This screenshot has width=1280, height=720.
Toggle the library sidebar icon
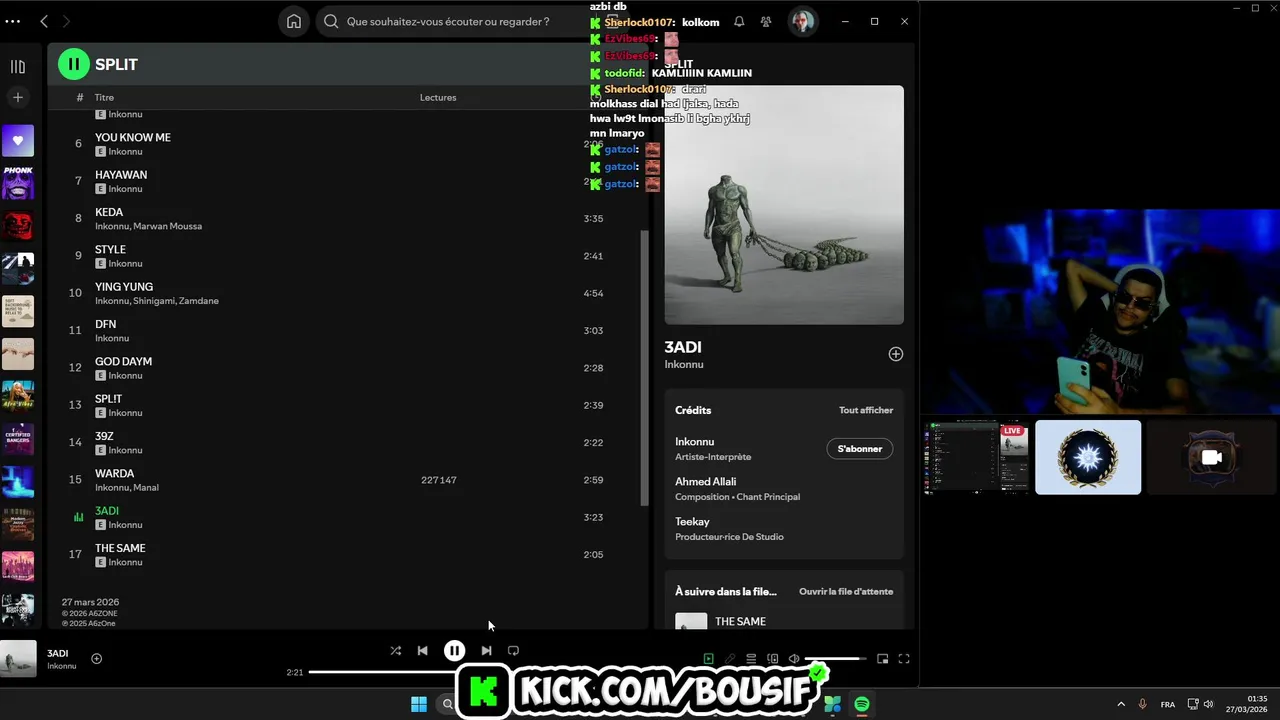pos(17,66)
